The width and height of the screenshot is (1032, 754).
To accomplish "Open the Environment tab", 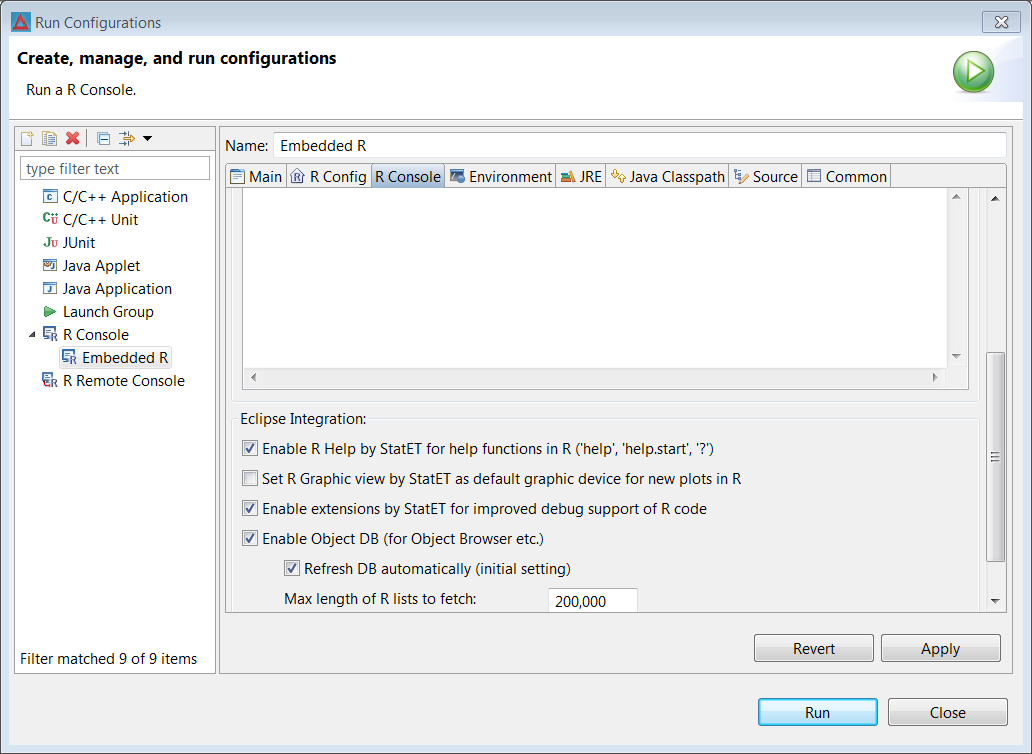I will 500,176.
